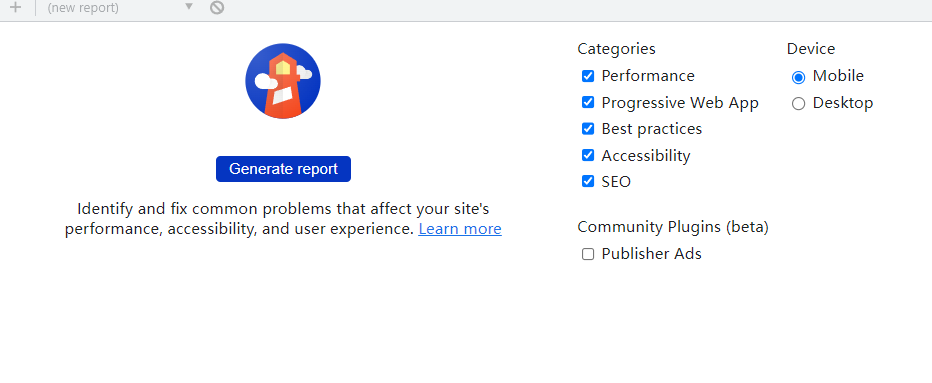Uncheck the Performance category checkbox
Image resolution: width=932 pixels, height=383 pixels.
[x=588, y=76]
